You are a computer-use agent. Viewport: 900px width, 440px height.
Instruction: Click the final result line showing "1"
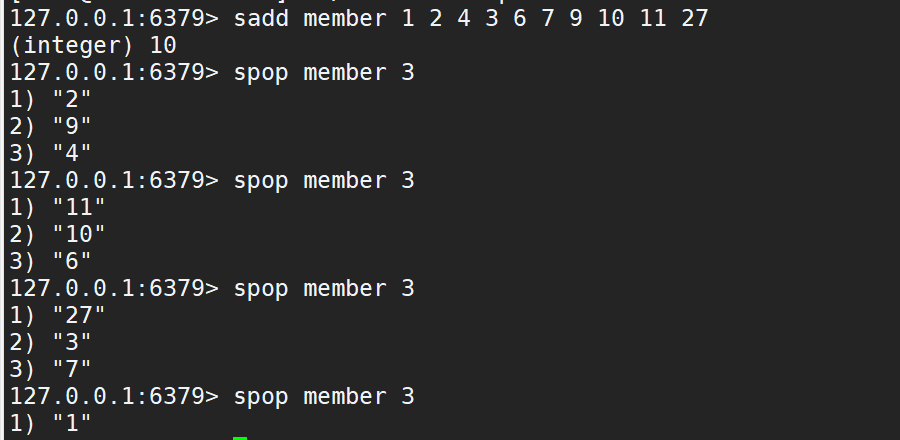coord(51,423)
